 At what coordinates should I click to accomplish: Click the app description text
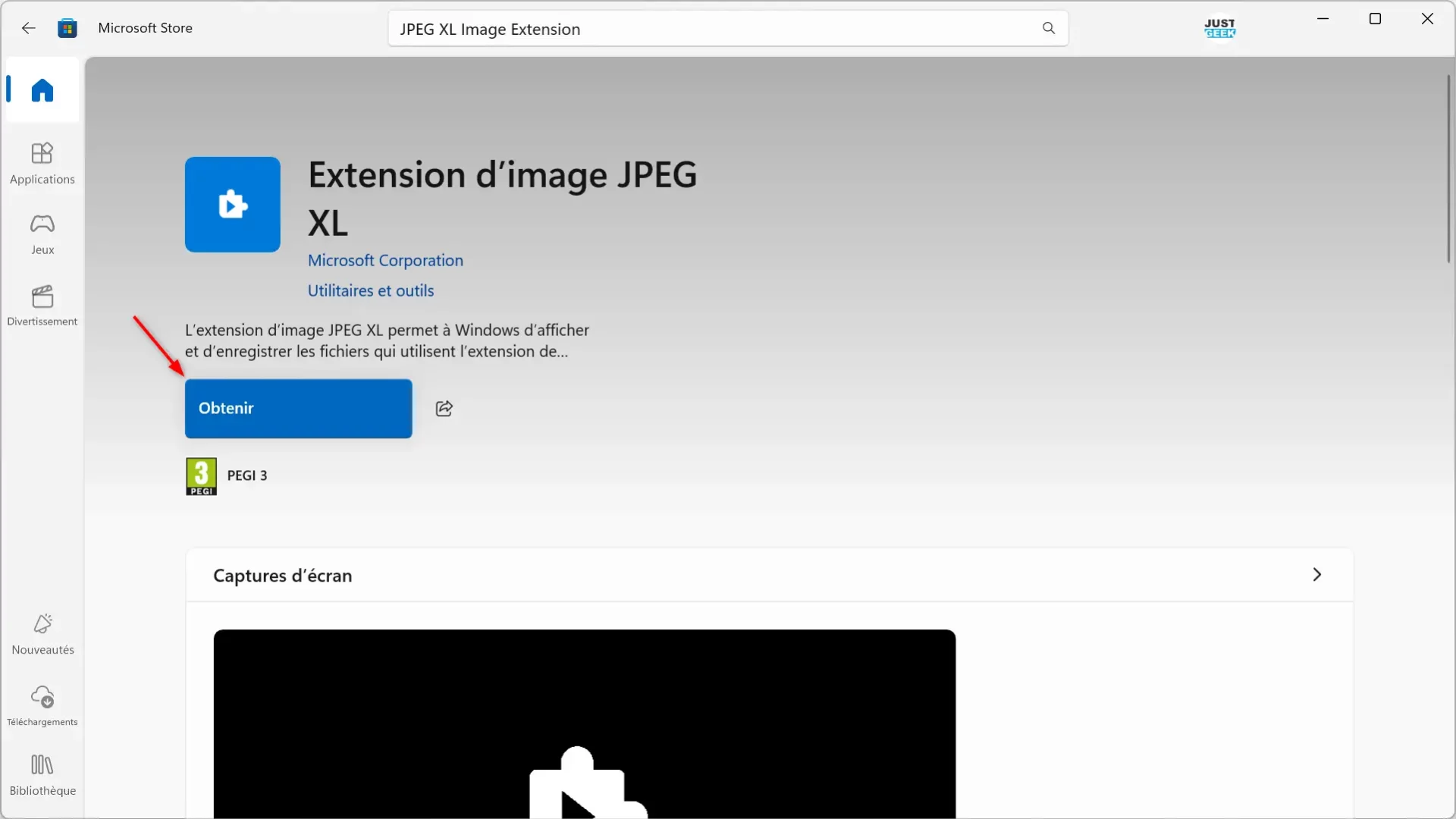[x=387, y=340]
